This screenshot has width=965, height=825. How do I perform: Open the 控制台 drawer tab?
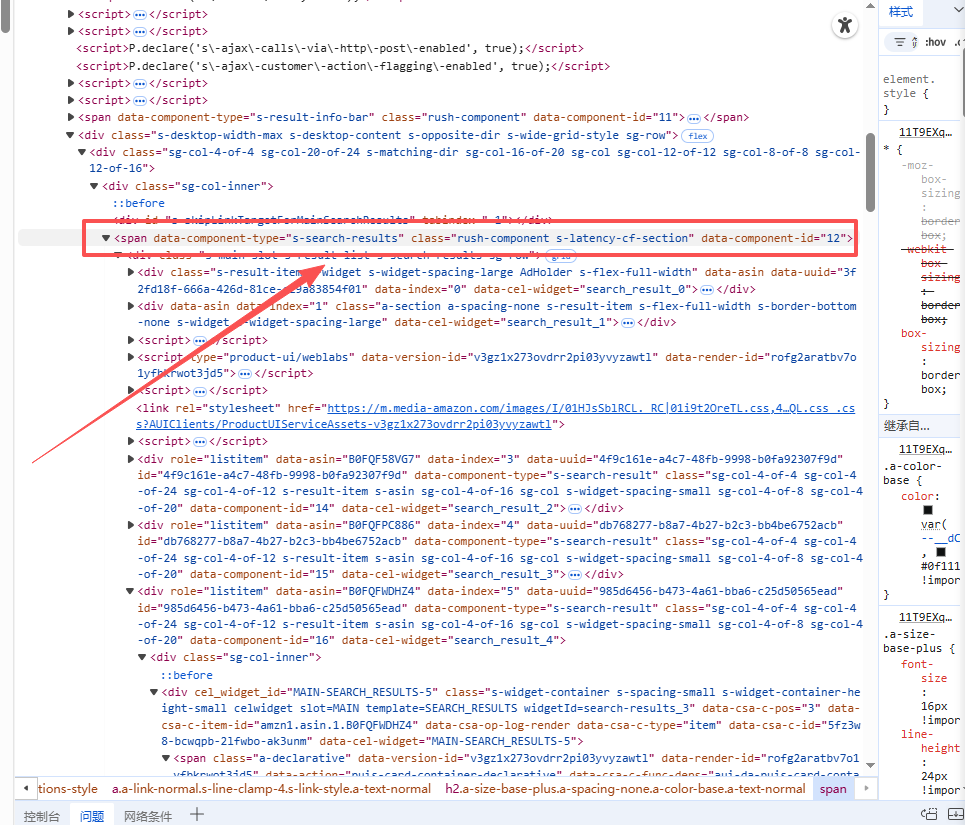(42, 816)
